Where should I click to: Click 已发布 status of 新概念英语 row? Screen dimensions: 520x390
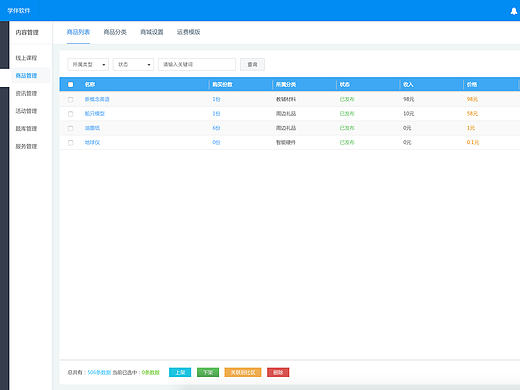tap(347, 99)
